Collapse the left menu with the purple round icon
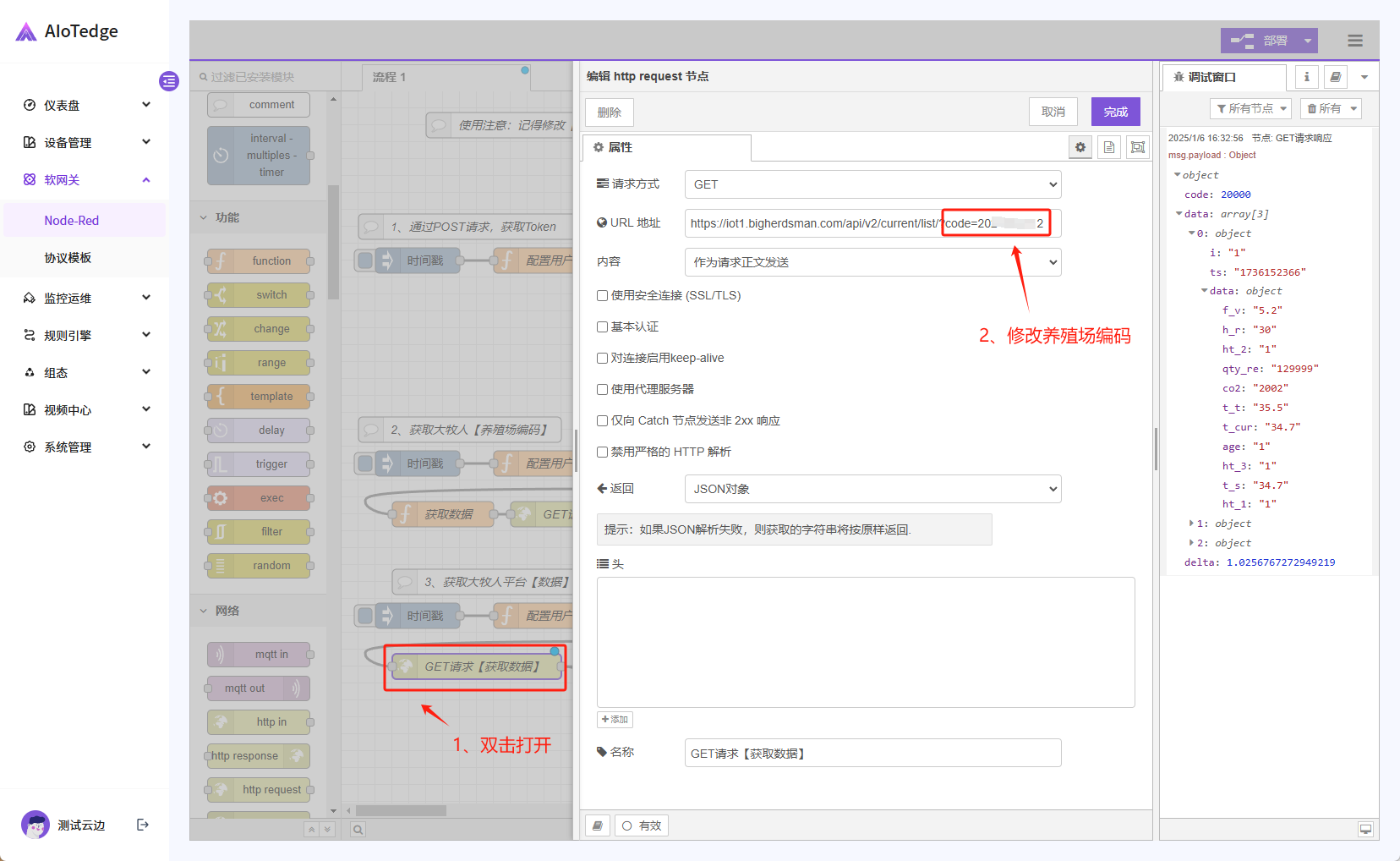This screenshot has width=1400, height=861. click(169, 81)
